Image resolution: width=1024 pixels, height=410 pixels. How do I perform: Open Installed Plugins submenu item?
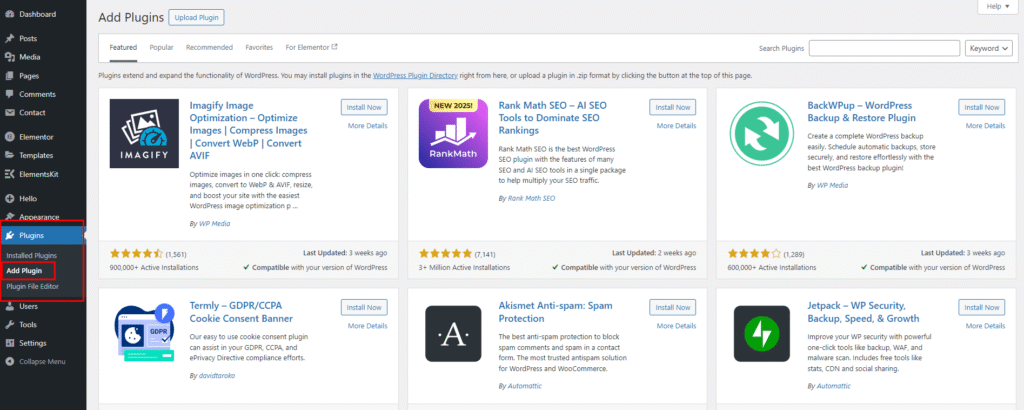31,255
